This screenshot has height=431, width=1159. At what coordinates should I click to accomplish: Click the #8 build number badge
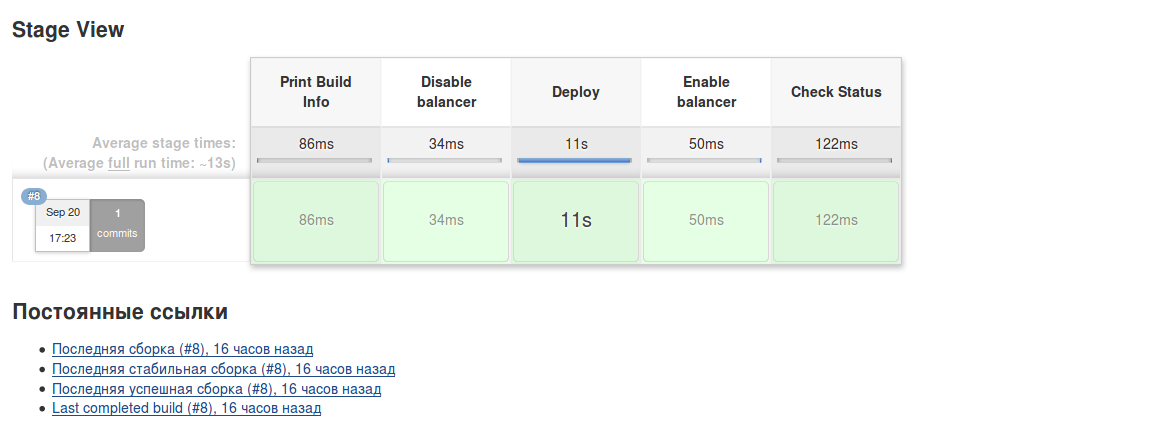click(34, 196)
